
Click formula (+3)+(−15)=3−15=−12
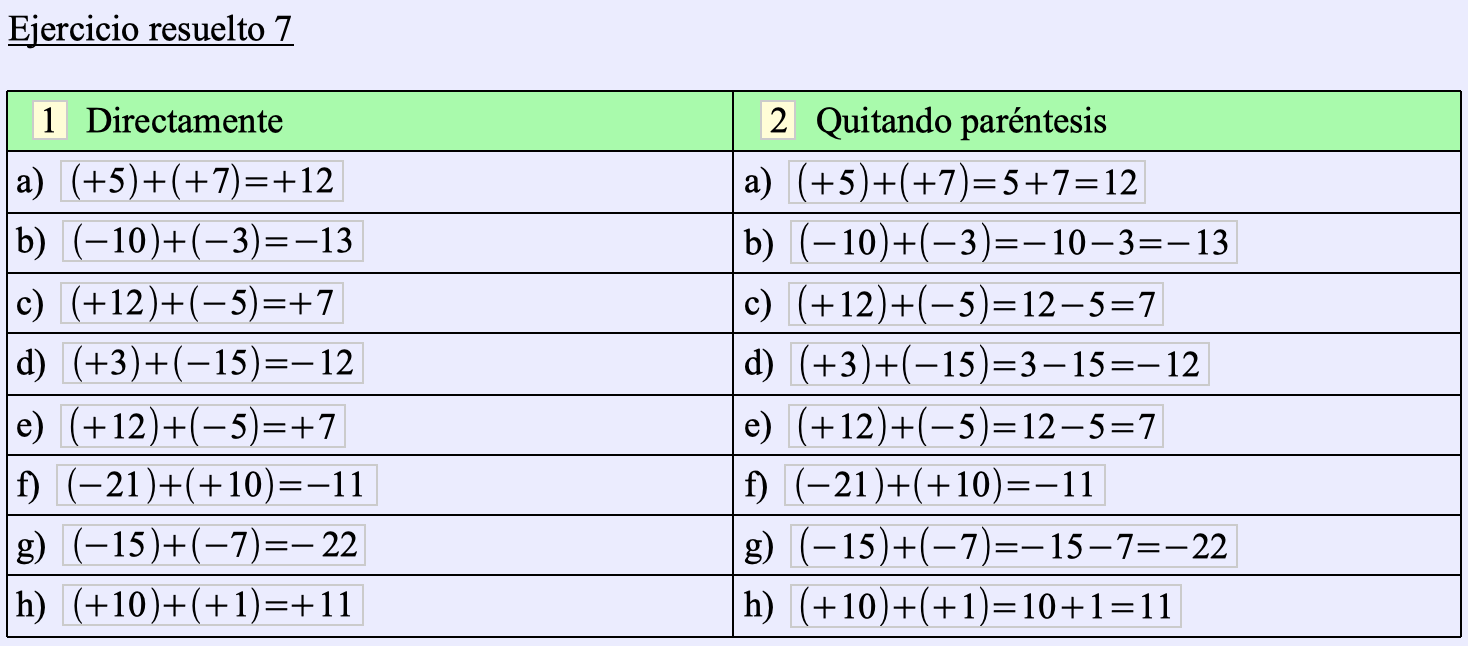999,364
